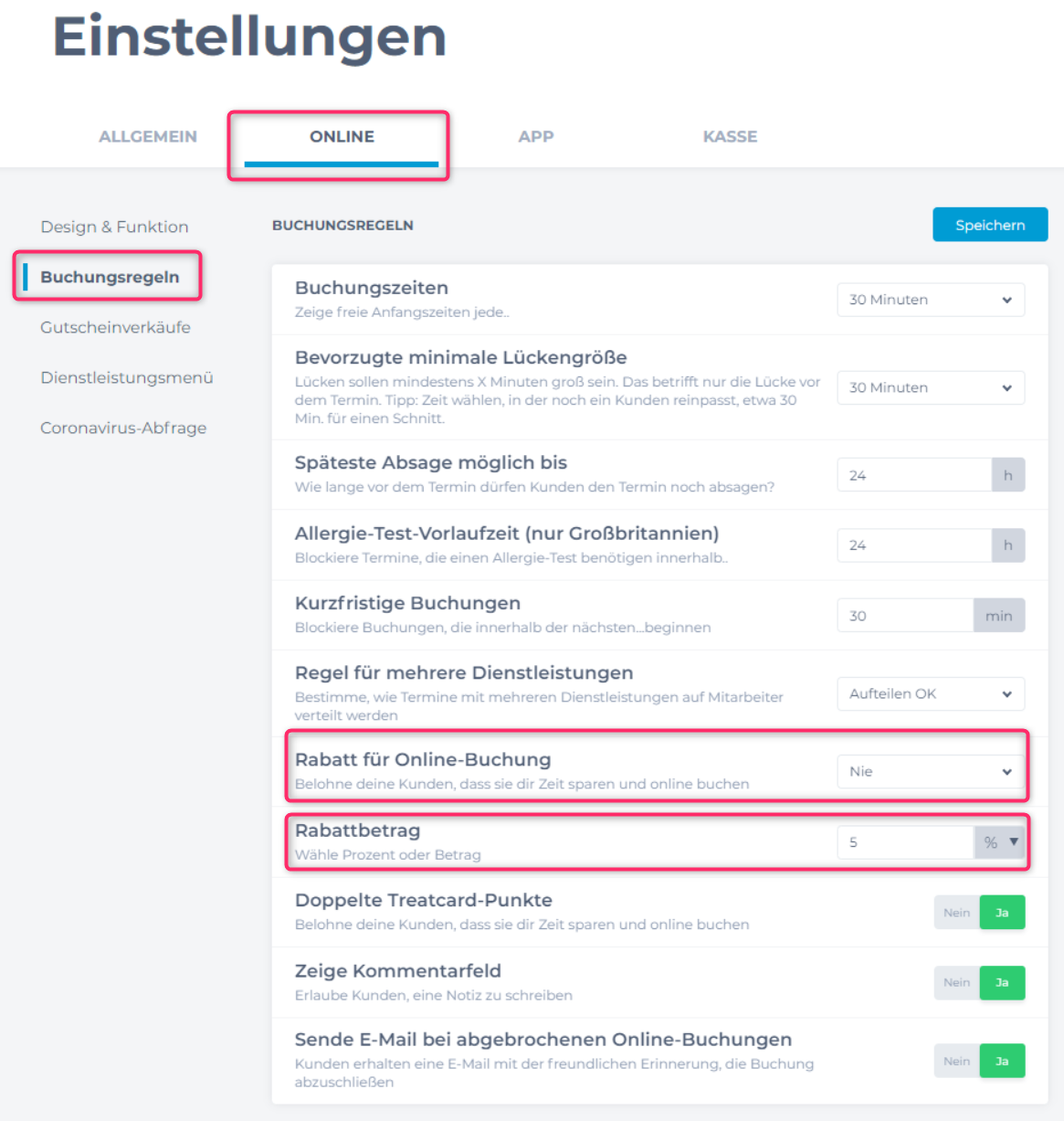
Task: Click the Speichern button
Action: click(989, 225)
